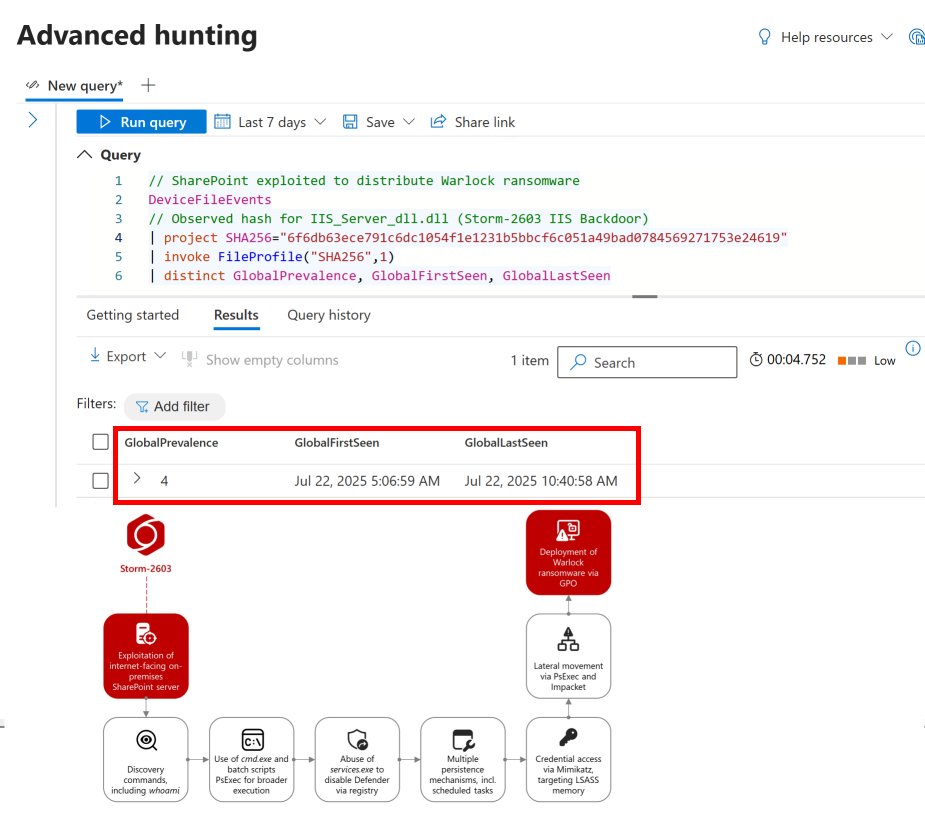The width and height of the screenshot is (925, 828).
Task: Click the SharePoint exploitation red tile
Action: pyautogui.click(x=146, y=656)
